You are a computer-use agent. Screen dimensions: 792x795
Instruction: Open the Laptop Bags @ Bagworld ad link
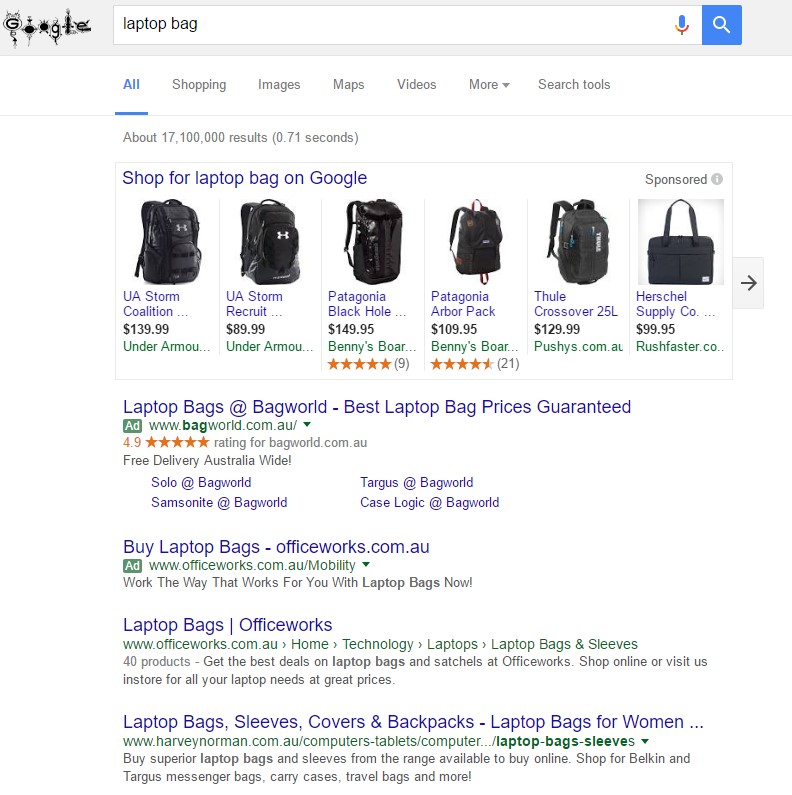[377, 407]
